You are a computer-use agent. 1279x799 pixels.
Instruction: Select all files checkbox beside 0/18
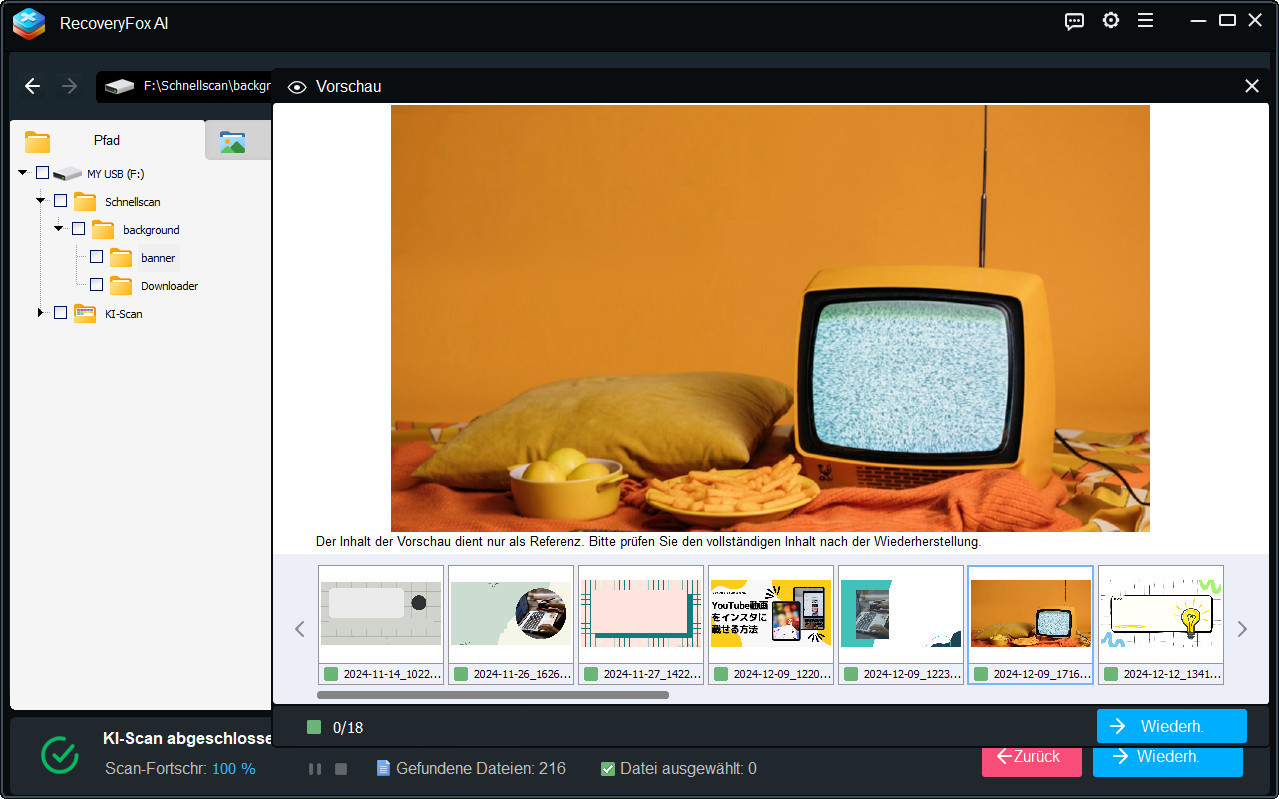[314, 727]
